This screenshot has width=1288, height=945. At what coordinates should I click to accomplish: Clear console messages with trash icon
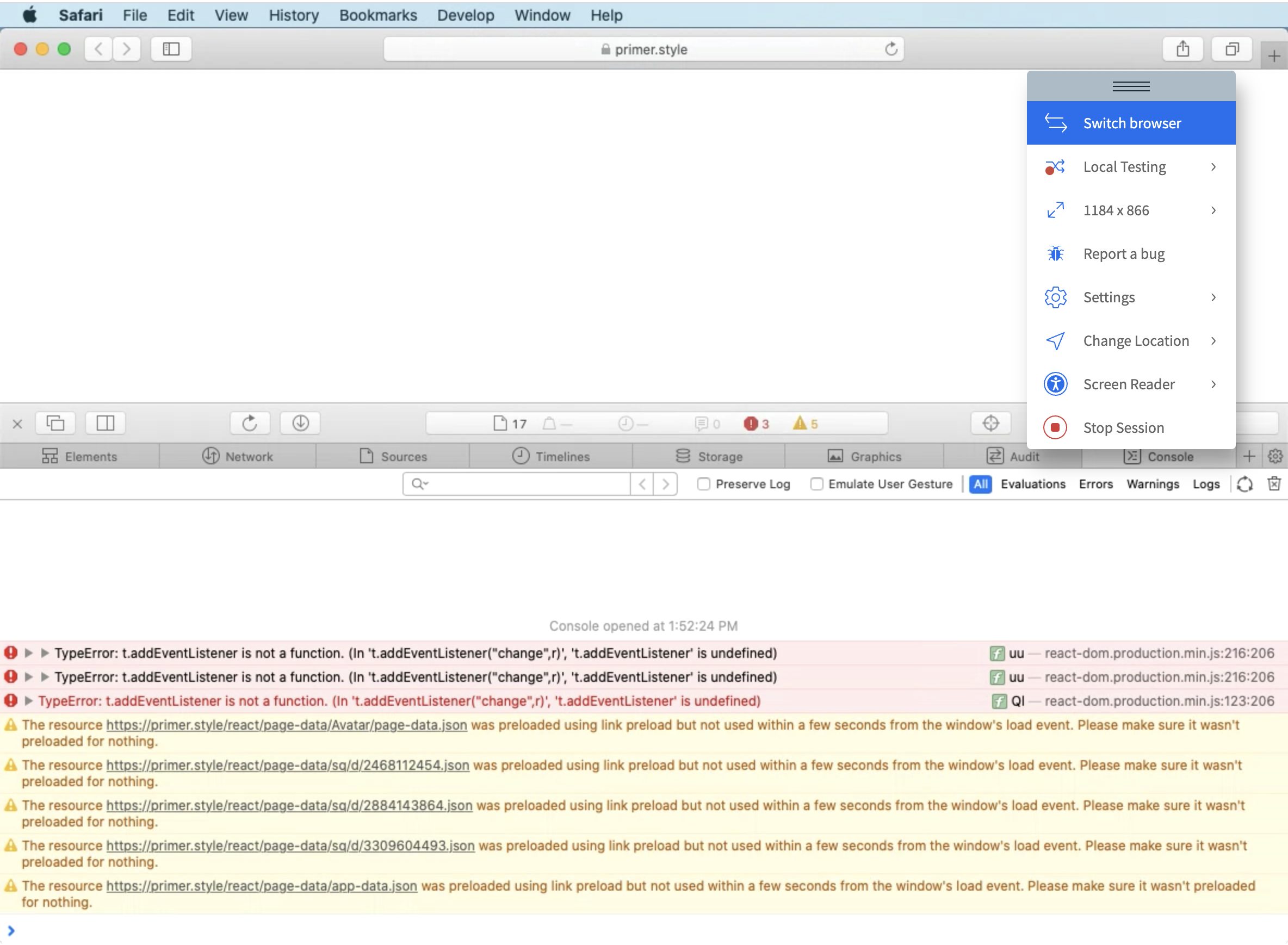click(1275, 484)
